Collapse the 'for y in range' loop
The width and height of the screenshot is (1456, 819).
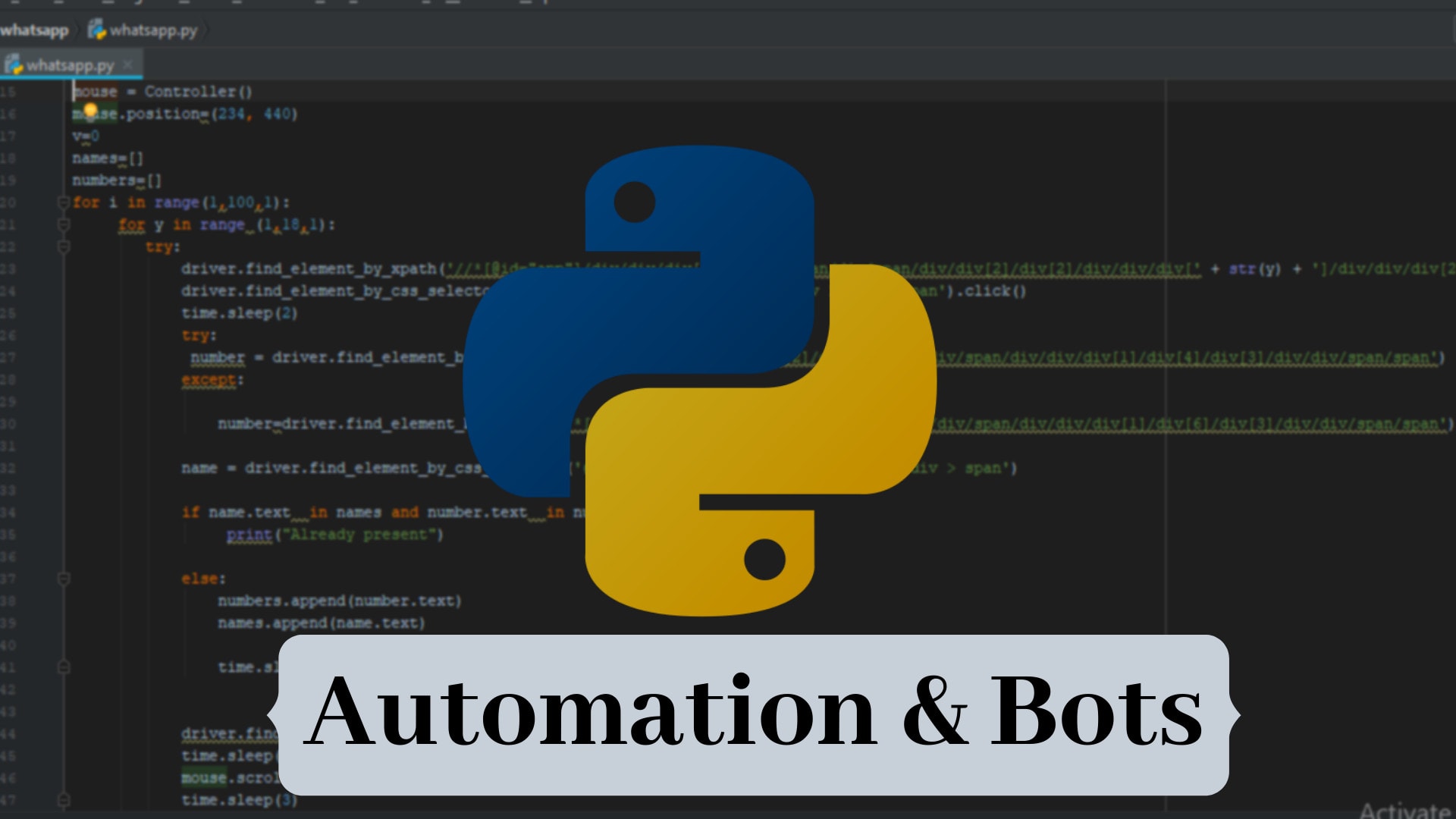click(x=64, y=224)
